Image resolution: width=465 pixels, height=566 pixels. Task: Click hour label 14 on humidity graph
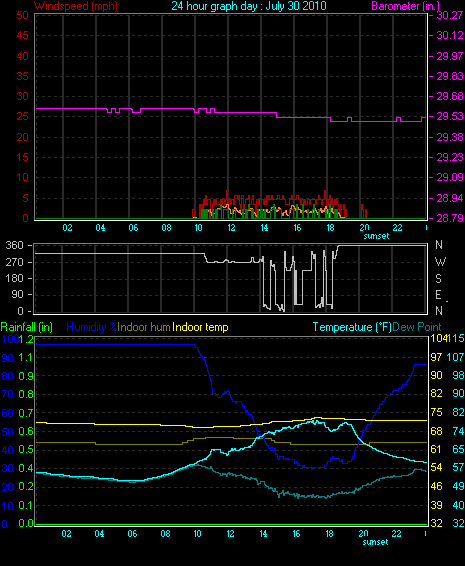point(263,534)
